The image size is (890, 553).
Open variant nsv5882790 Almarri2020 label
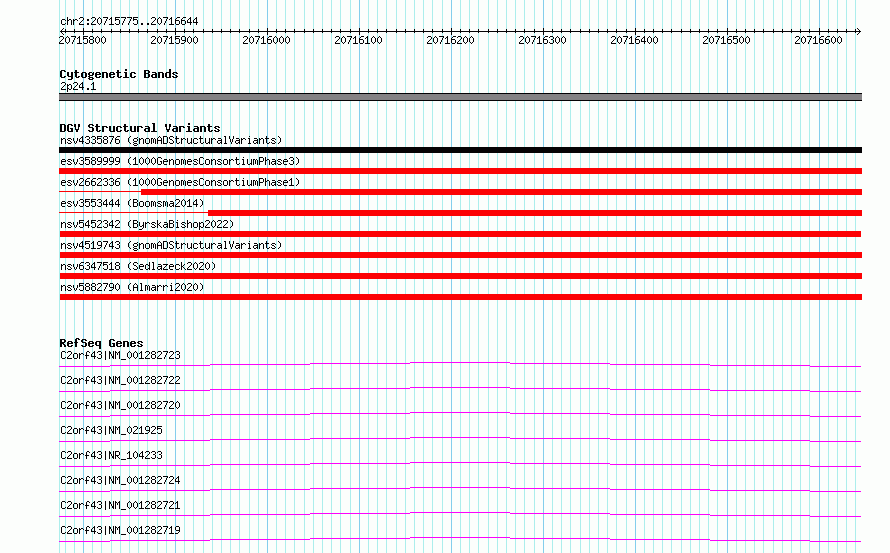[132, 287]
